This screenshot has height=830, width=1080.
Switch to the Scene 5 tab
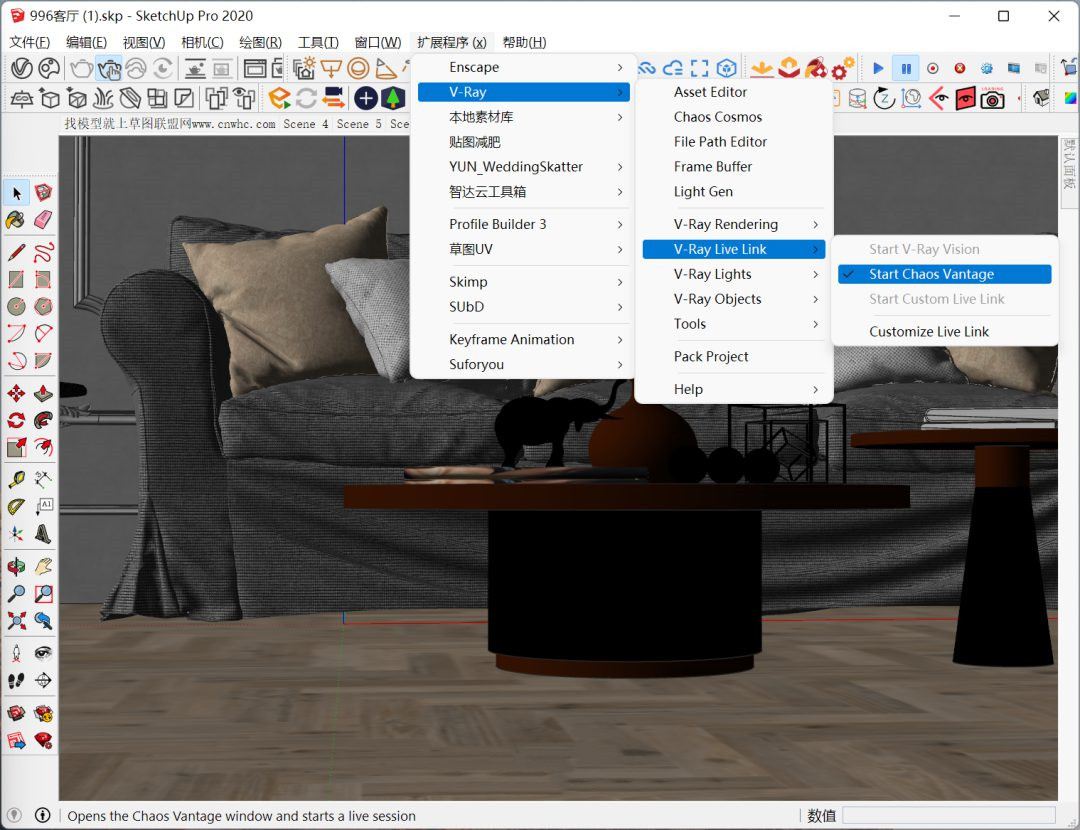tap(359, 124)
